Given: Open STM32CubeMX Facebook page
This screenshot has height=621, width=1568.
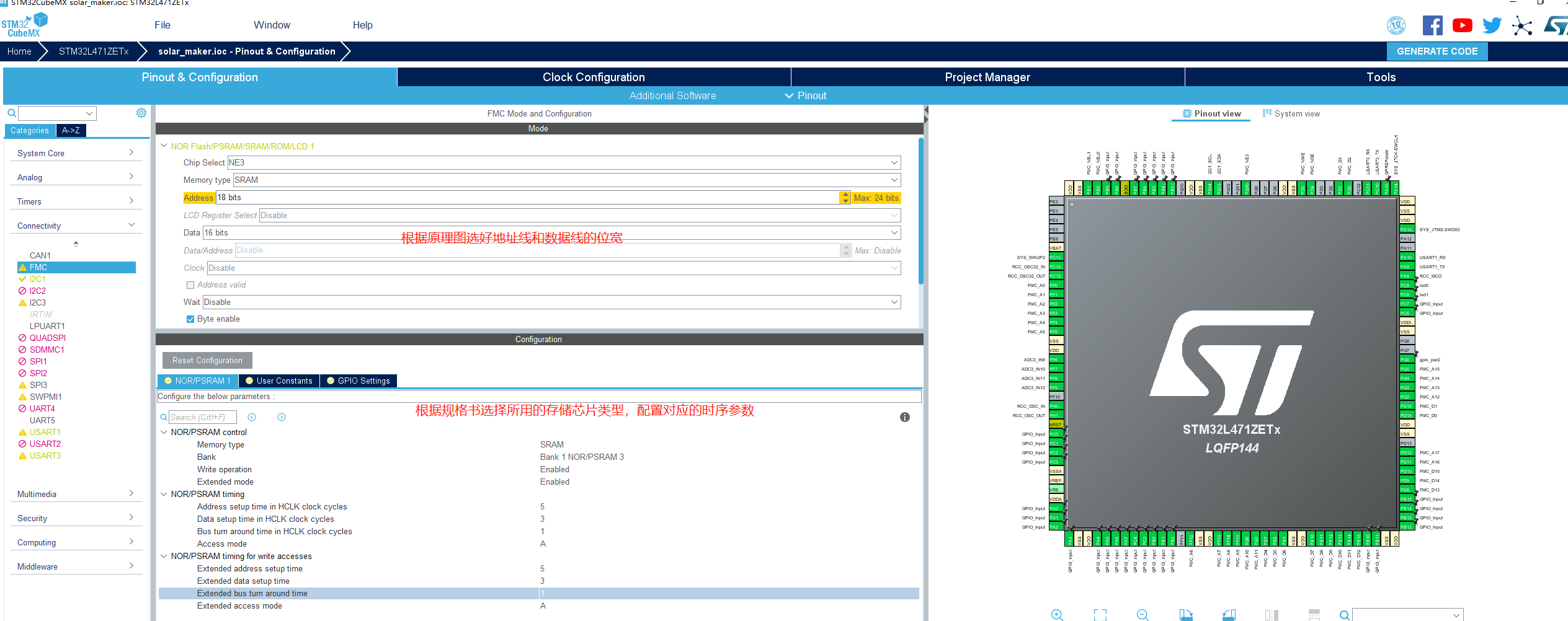Looking at the screenshot, I should coord(1433,25).
